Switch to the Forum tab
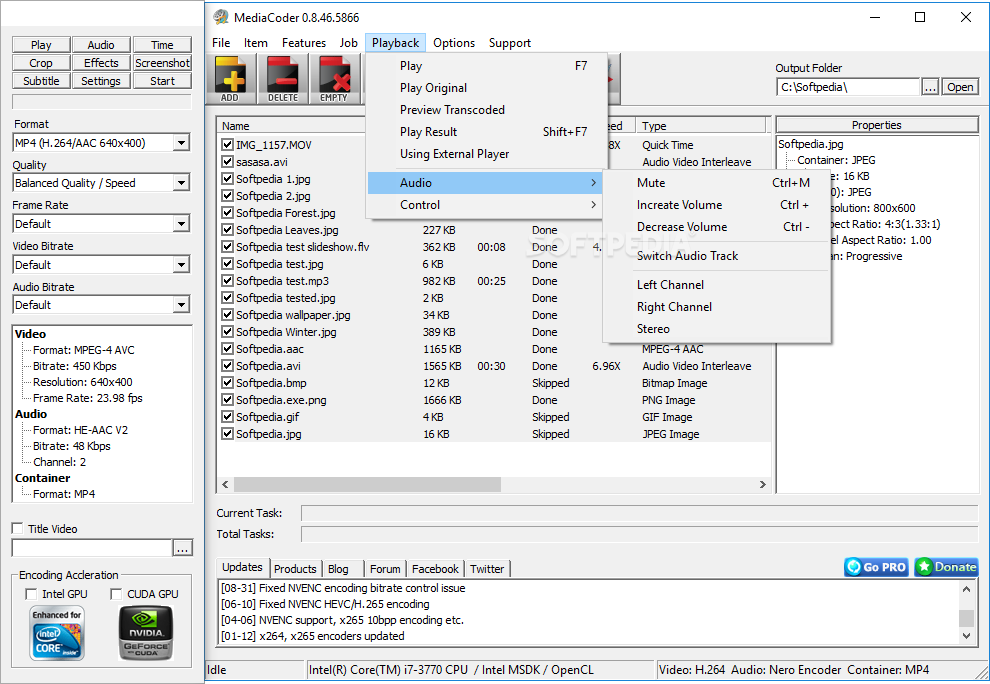Viewport: 990px width, 684px height. tap(385, 568)
